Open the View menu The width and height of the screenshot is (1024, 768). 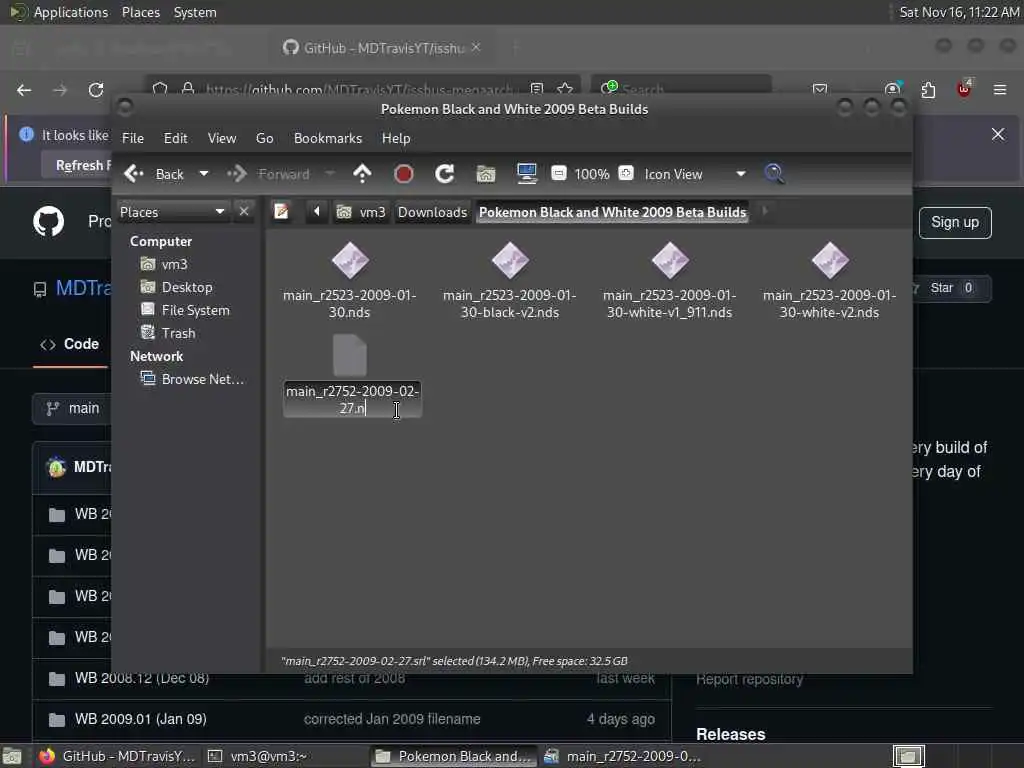tap(222, 138)
